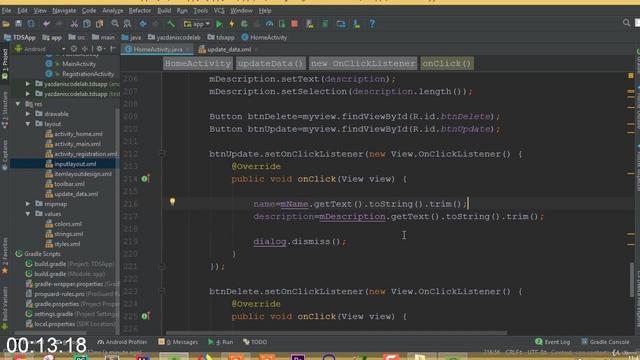Open the TODO tool window
Image resolution: width=640 pixels, height=360 pixels.
point(255,342)
